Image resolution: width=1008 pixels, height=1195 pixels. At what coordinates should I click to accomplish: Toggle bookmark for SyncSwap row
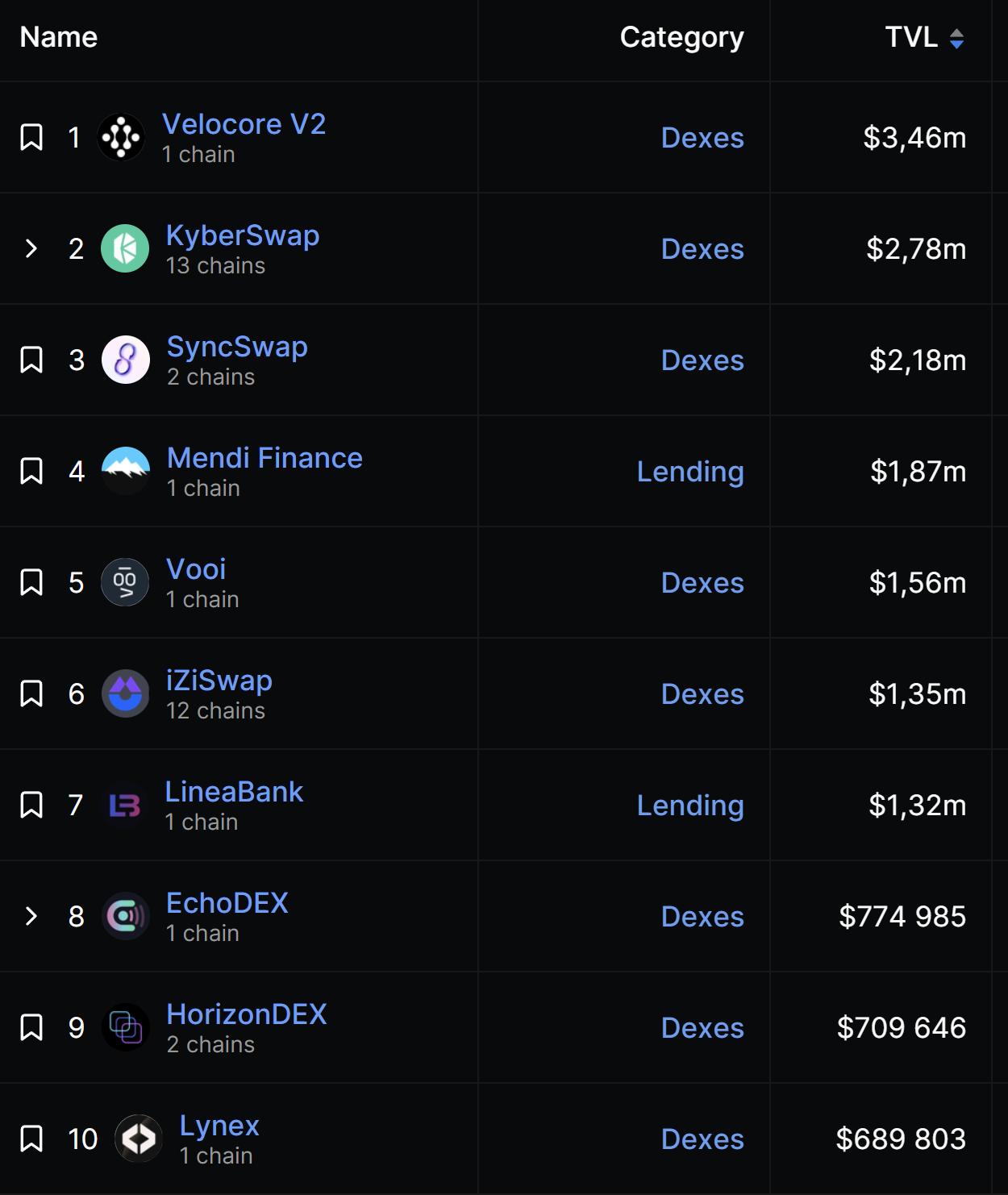[x=31, y=360]
